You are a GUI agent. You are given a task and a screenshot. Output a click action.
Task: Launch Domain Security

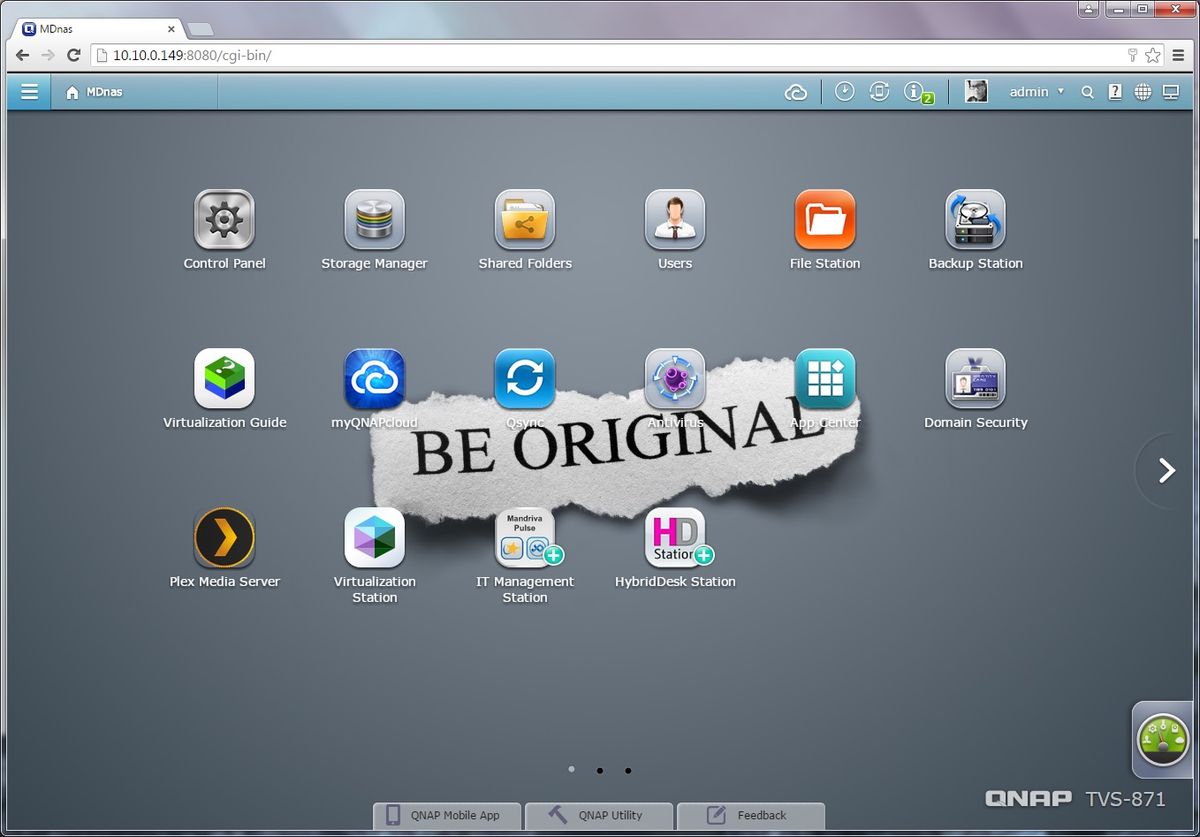[975, 379]
